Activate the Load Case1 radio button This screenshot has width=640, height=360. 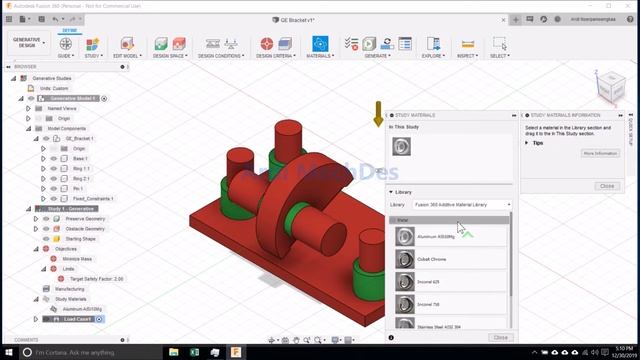pyautogui.click(x=99, y=319)
